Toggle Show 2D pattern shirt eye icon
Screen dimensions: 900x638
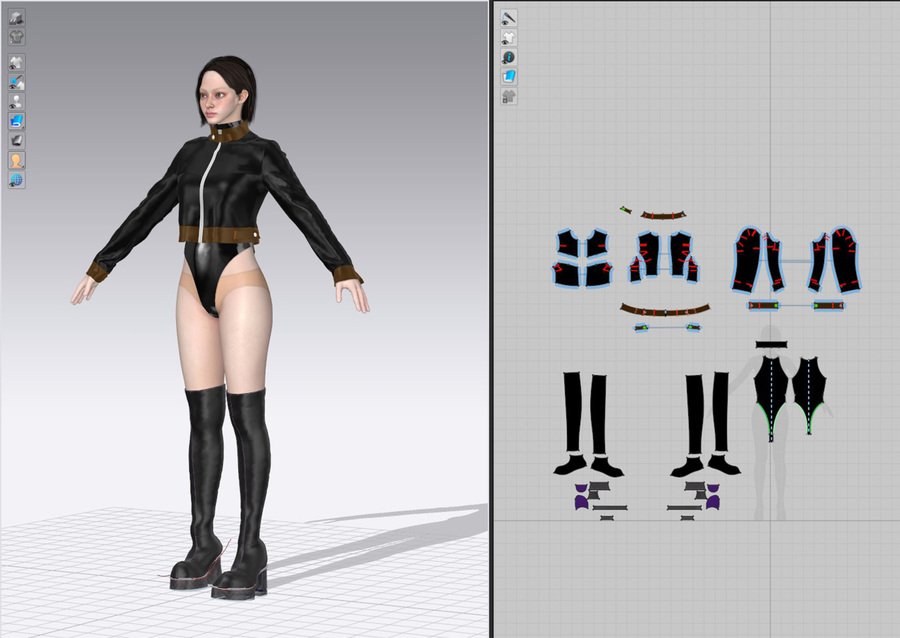(509, 38)
